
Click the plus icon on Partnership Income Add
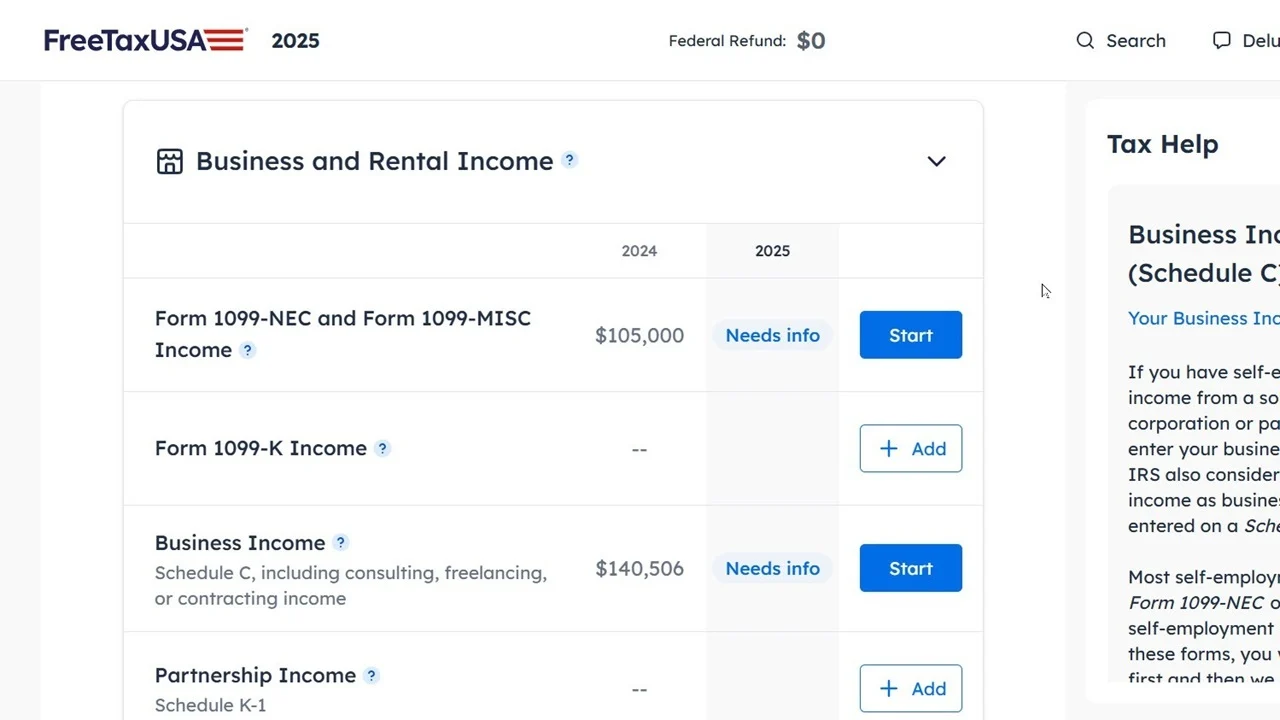click(888, 689)
